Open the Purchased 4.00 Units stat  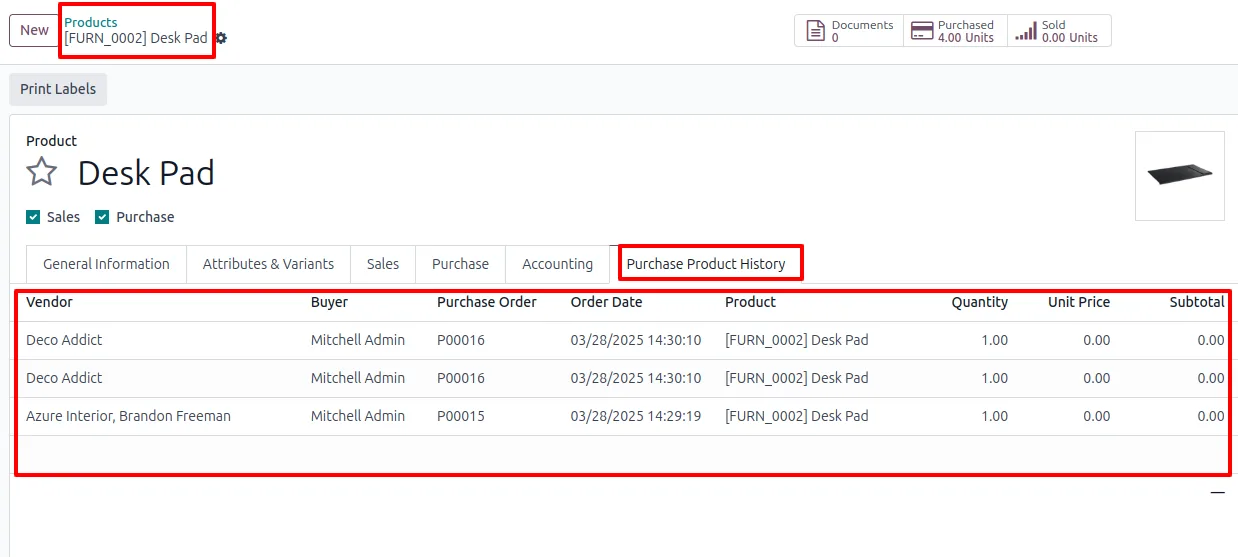(955, 31)
